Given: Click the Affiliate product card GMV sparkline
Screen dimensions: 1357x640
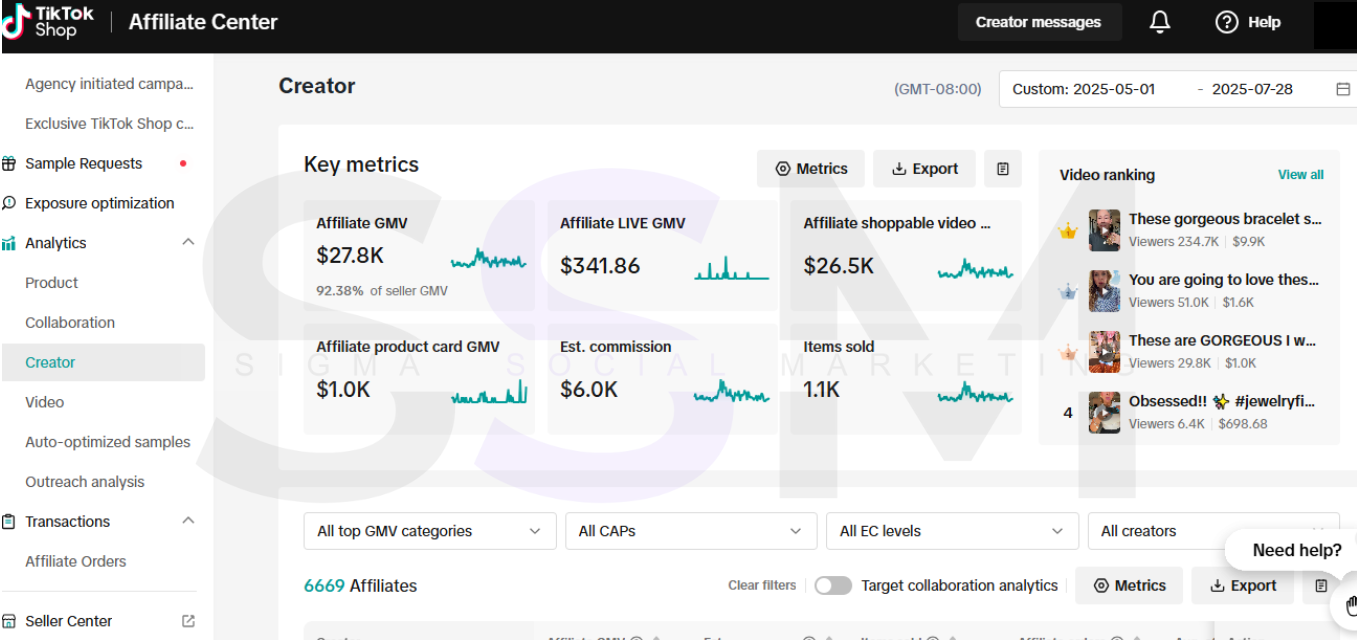Looking at the screenshot, I should pyautogui.click(x=489, y=392).
